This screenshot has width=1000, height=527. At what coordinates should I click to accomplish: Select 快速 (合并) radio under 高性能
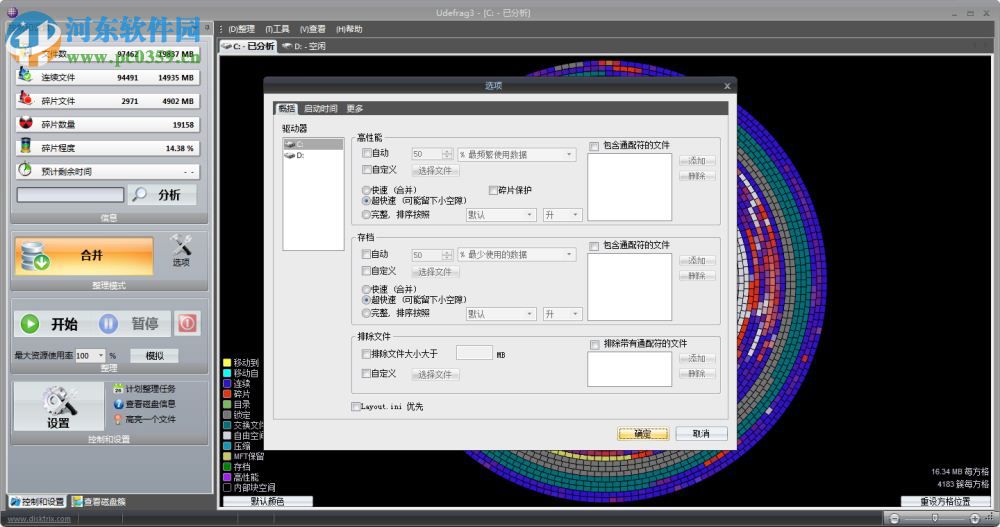pos(366,190)
